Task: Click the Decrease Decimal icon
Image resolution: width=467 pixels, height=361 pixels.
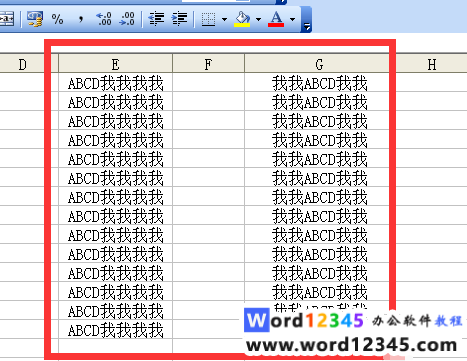Action: point(127,19)
